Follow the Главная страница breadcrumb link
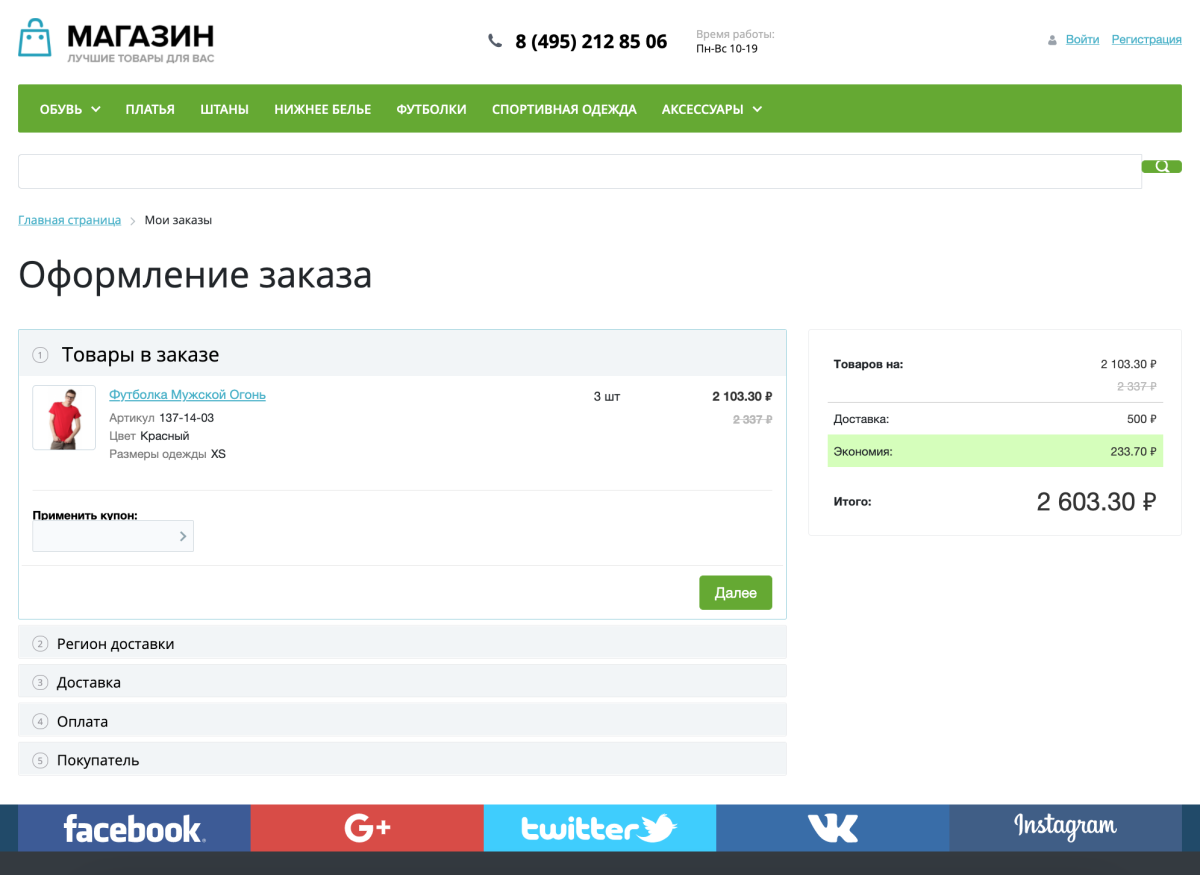 point(69,220)
